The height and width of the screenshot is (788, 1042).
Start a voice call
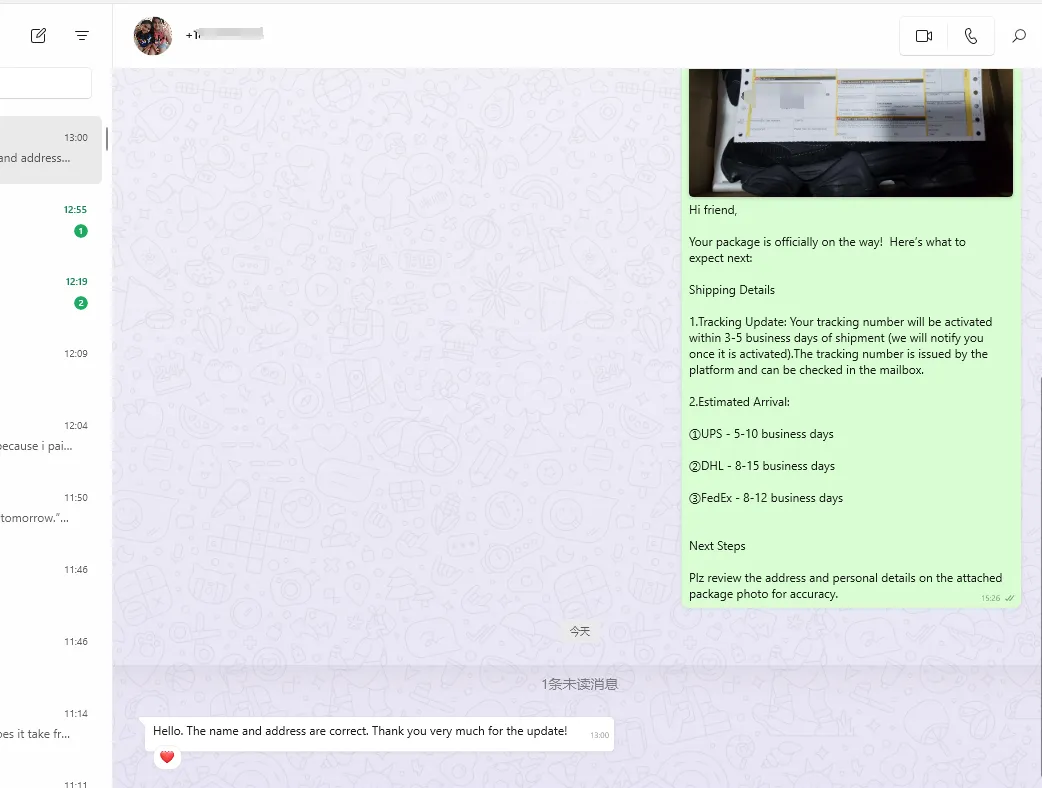pos(970,36)
